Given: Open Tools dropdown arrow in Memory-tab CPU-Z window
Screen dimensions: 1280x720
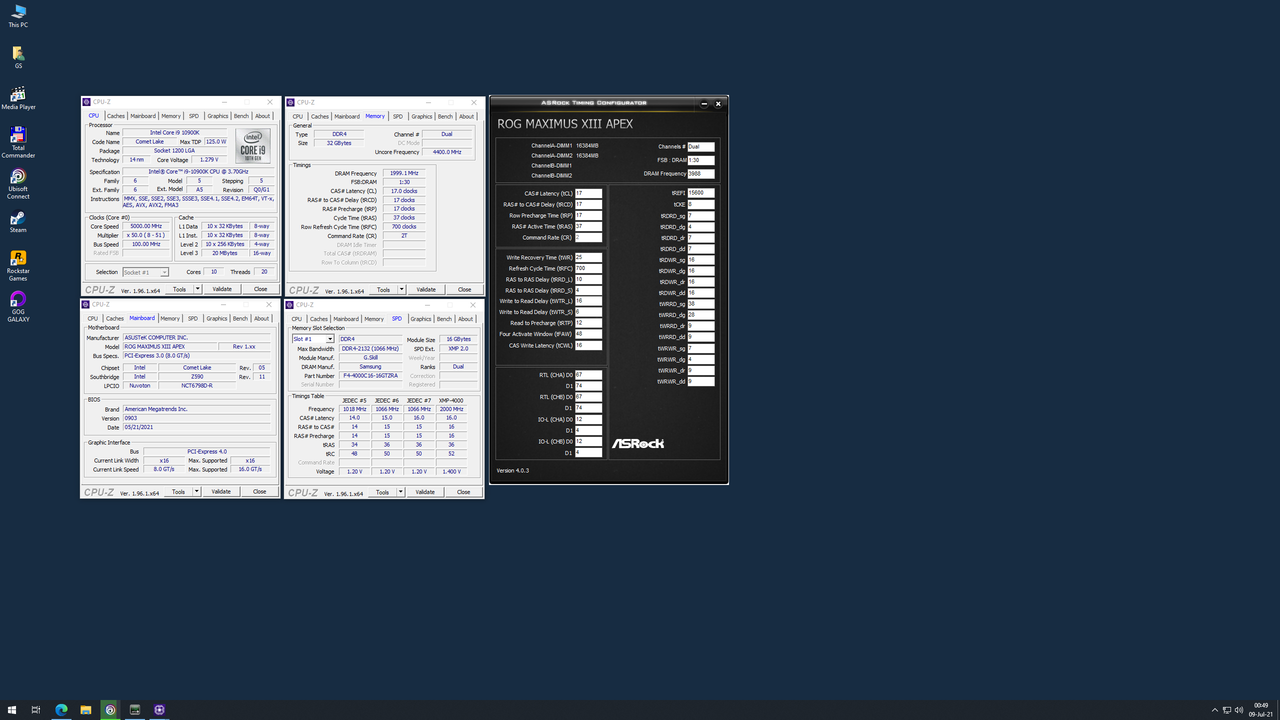Looking at the screenshot, I should [x=401, y=289].
